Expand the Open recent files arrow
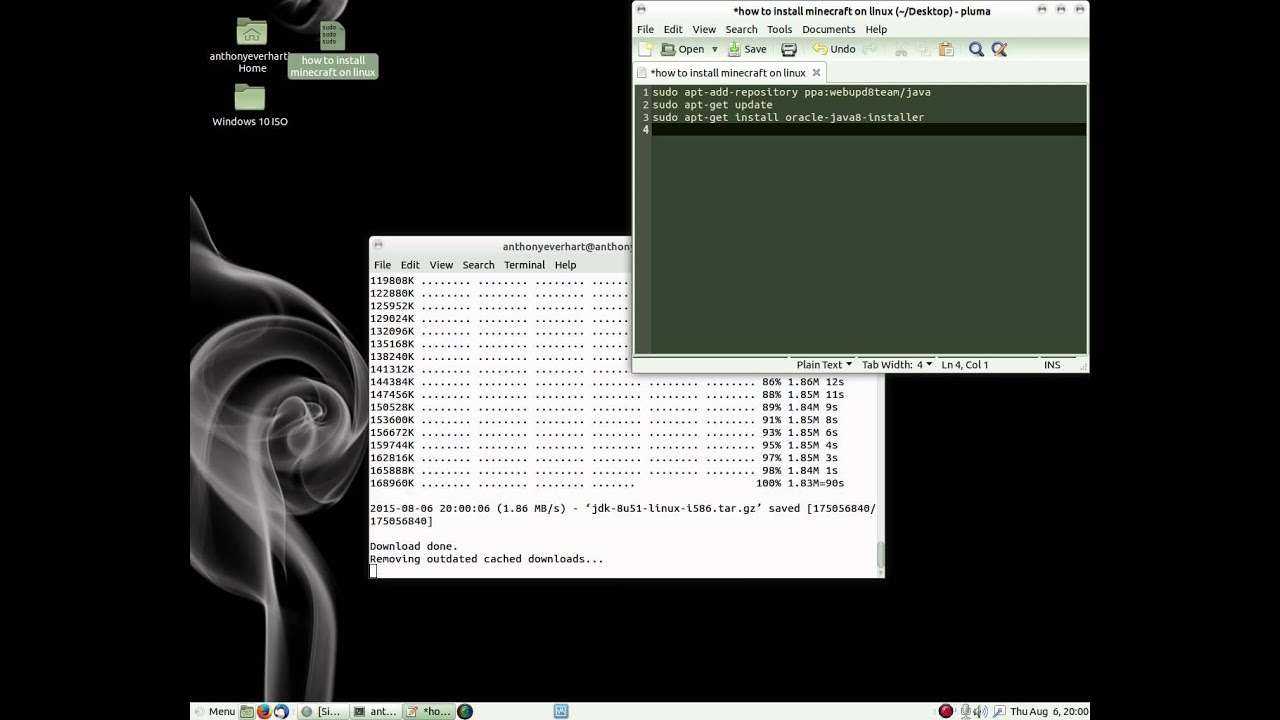The height and width of the screenshot is (720, 1280). [713, 49]
